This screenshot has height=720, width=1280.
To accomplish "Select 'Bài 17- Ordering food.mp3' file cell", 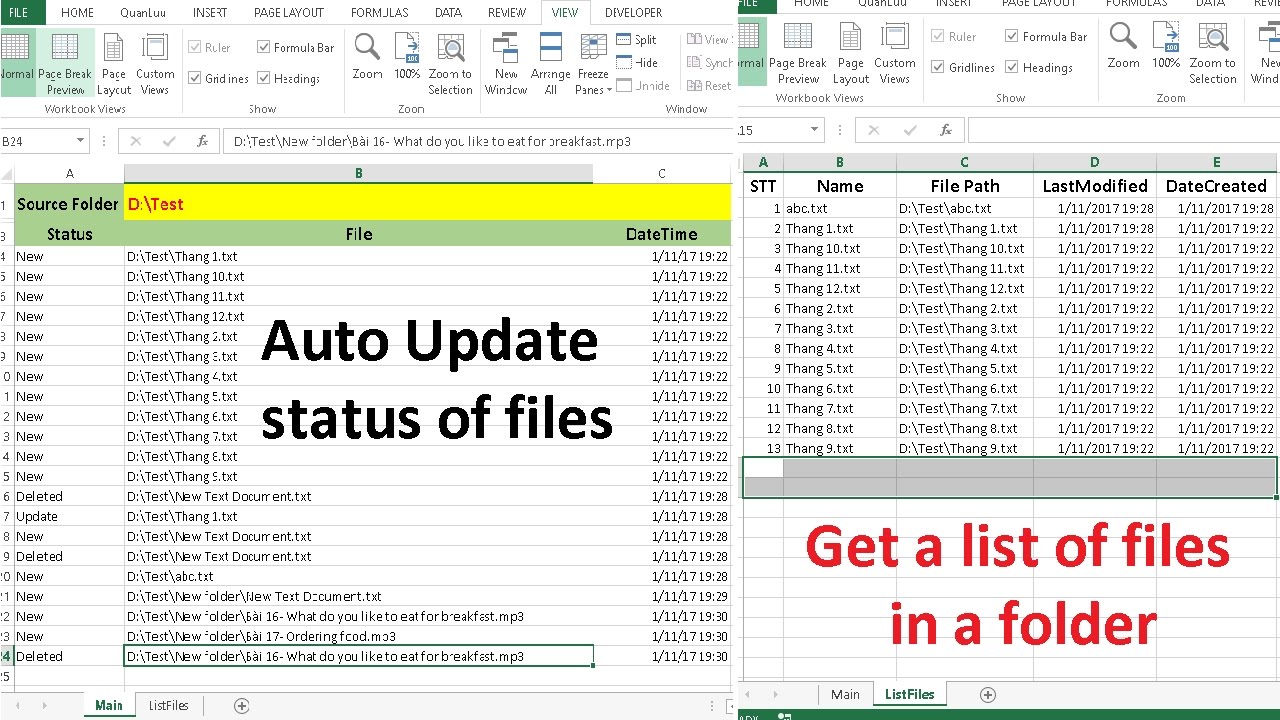I will [x=358, y=636].
